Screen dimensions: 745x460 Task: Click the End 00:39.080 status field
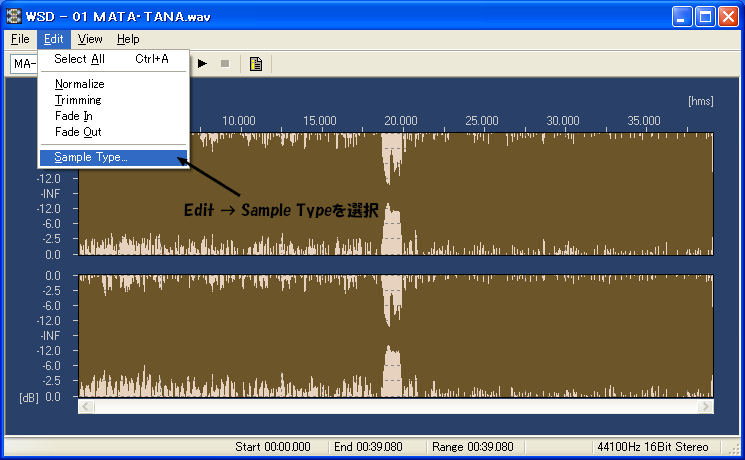pos(368,447)
